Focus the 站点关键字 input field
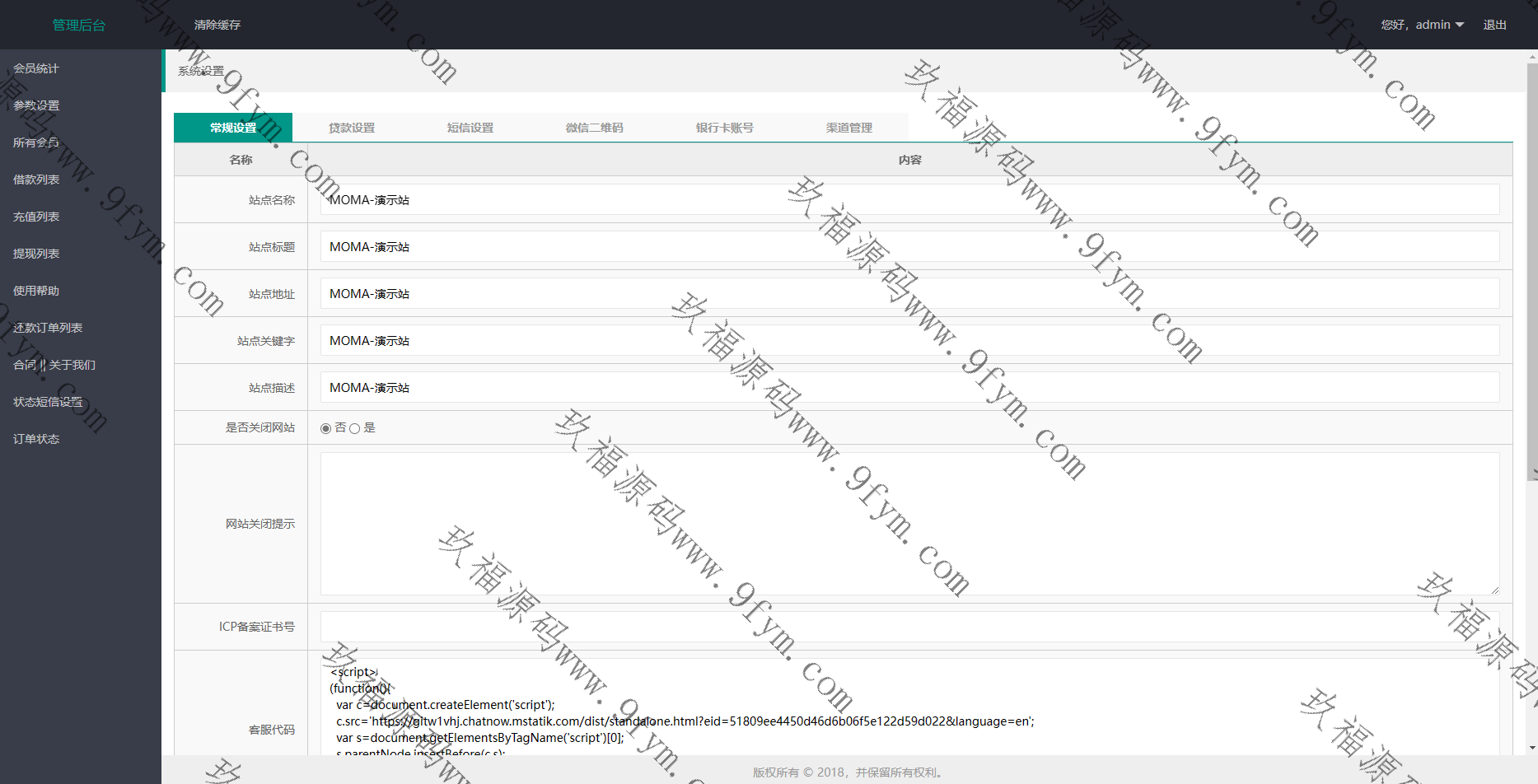The width and height of the screenshot is (1538, 784). point(909,340)
